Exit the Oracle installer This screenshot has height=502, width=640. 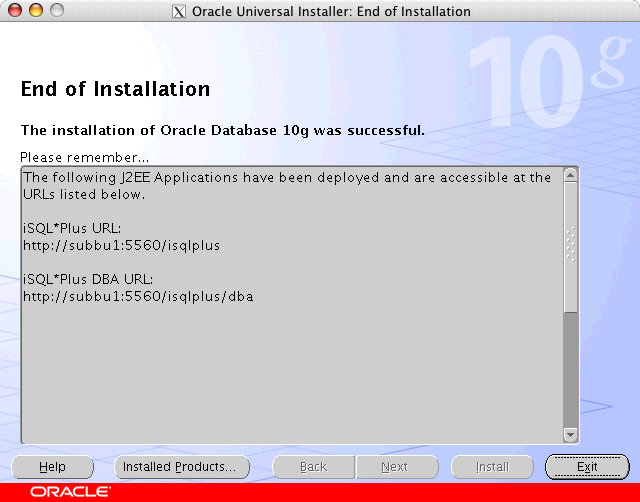click(587, 467)
